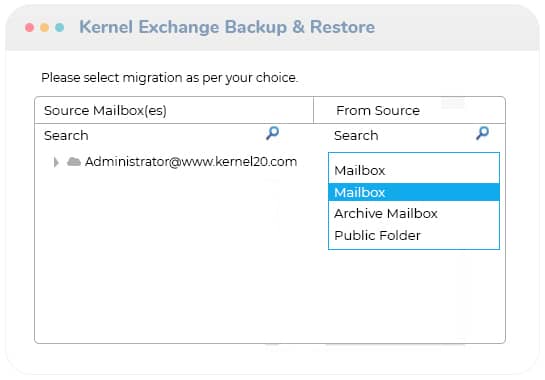545x380 pixels.
Task: Expand the Administrator@www.kernel20.com tree node
Action: click(x=56, y=162)
